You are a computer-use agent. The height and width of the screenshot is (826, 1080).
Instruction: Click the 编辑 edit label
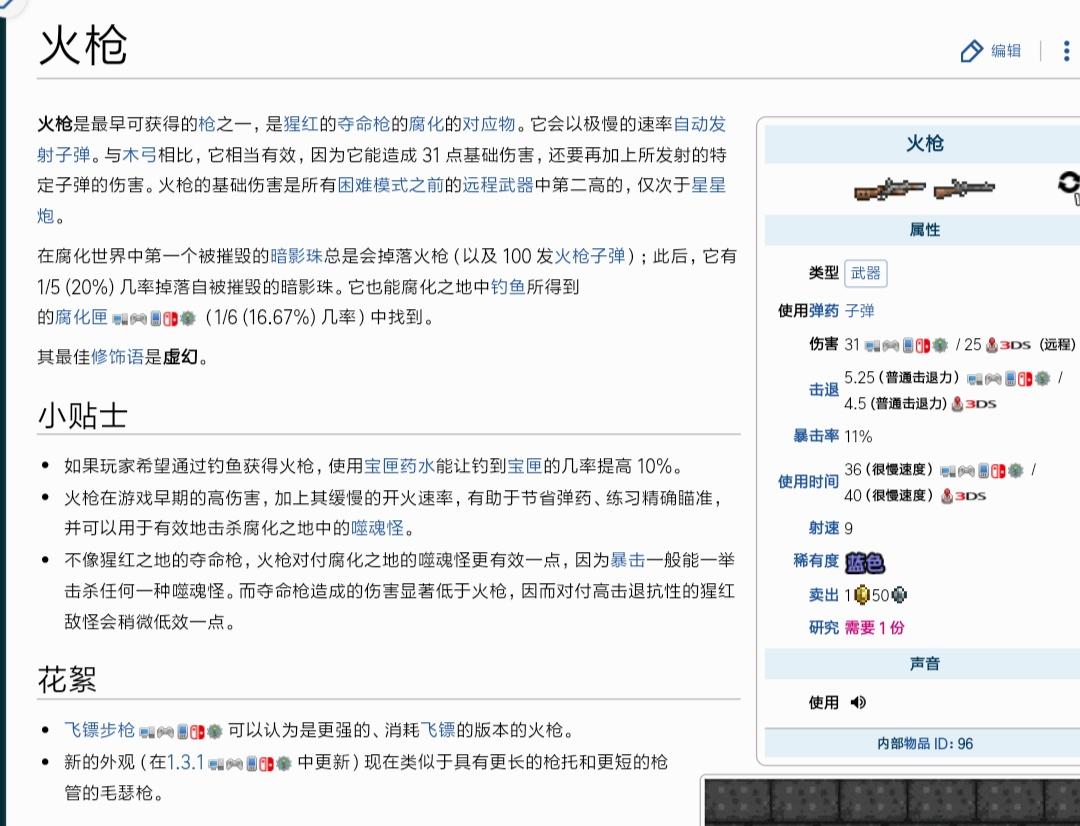tap(1006, 51)
